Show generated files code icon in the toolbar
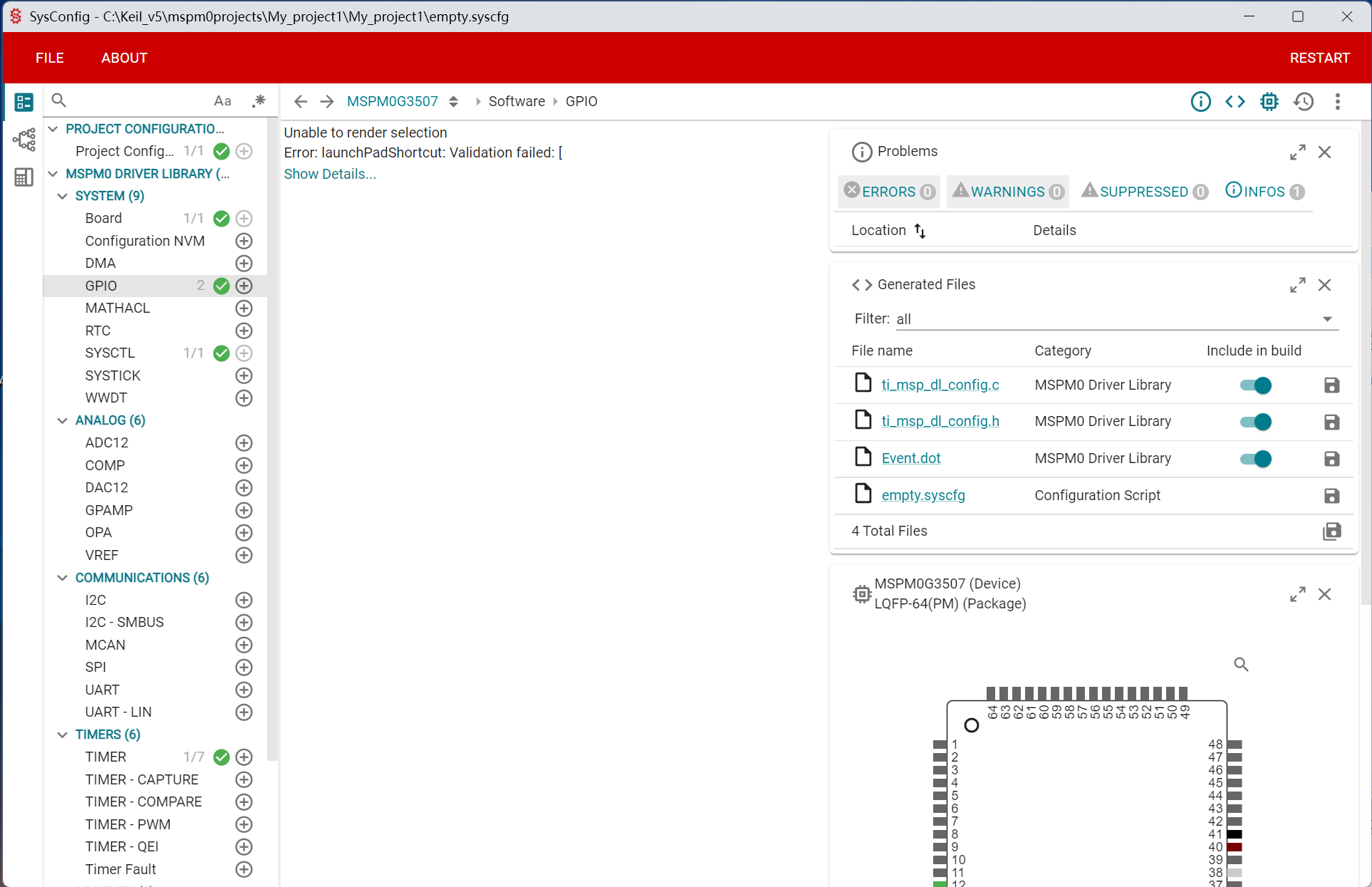Image resolution: width=1372 pixels, height=887 pixels. (x=1235, y=102)
